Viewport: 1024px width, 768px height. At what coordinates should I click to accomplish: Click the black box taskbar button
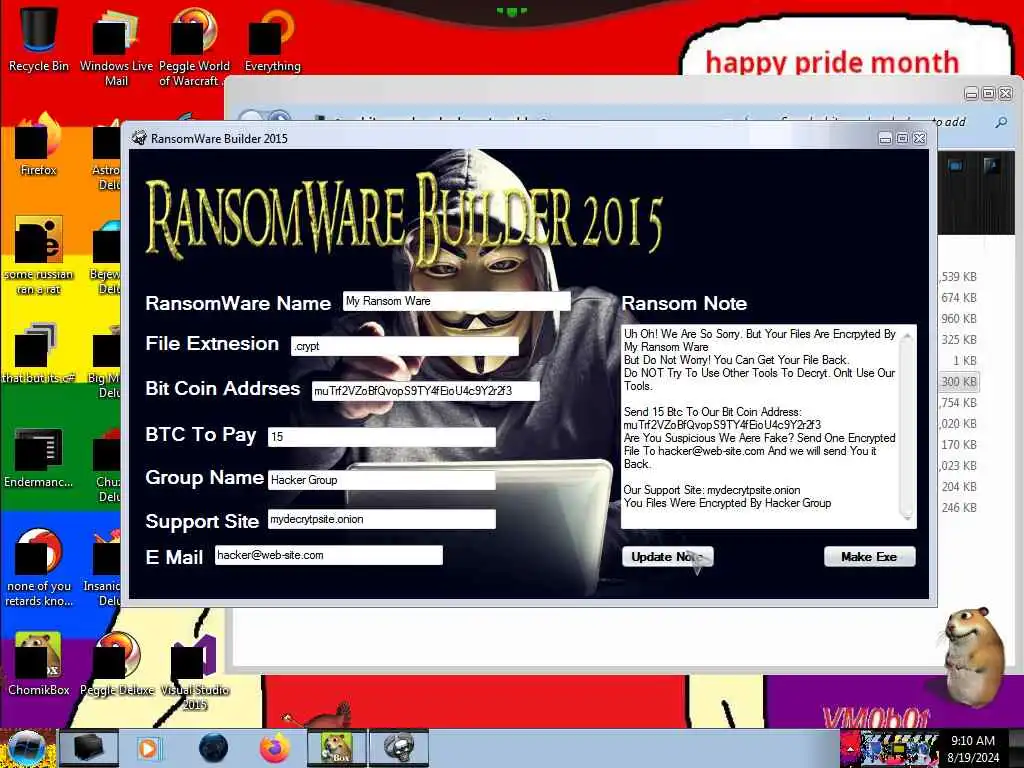click(89, 748)
